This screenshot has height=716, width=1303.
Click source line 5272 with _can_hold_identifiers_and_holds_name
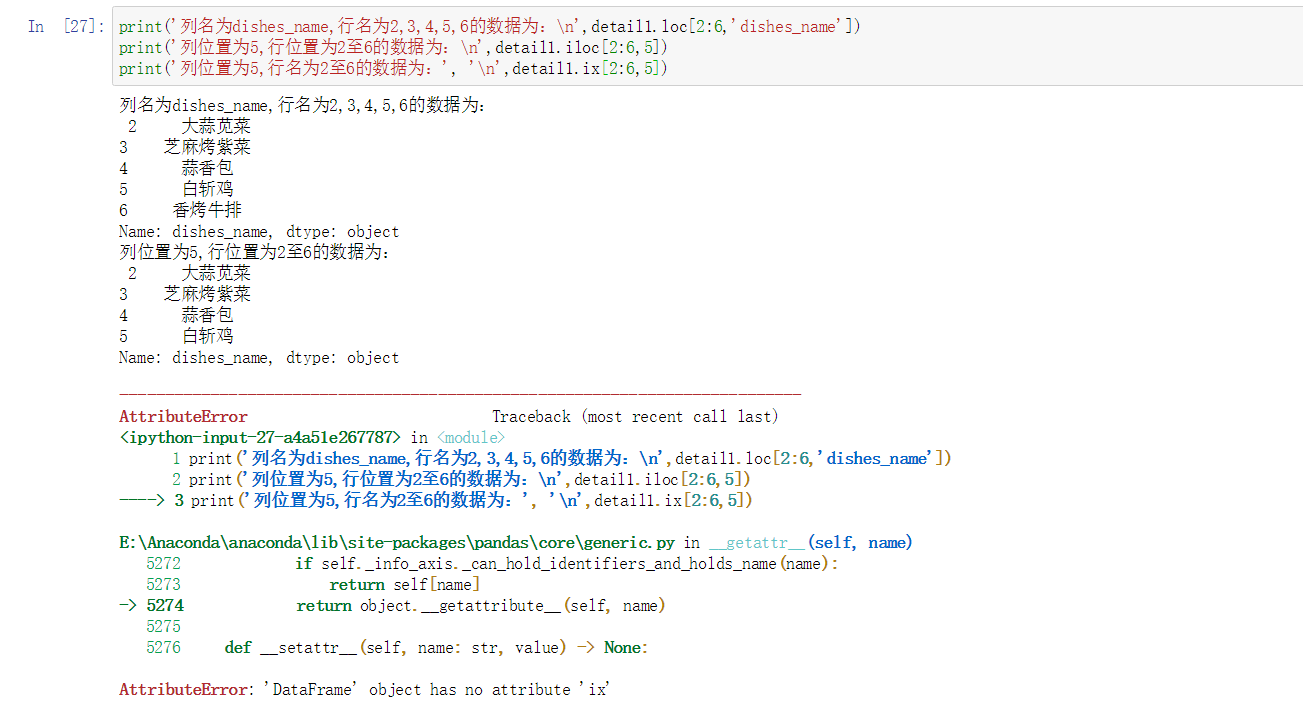492,563
